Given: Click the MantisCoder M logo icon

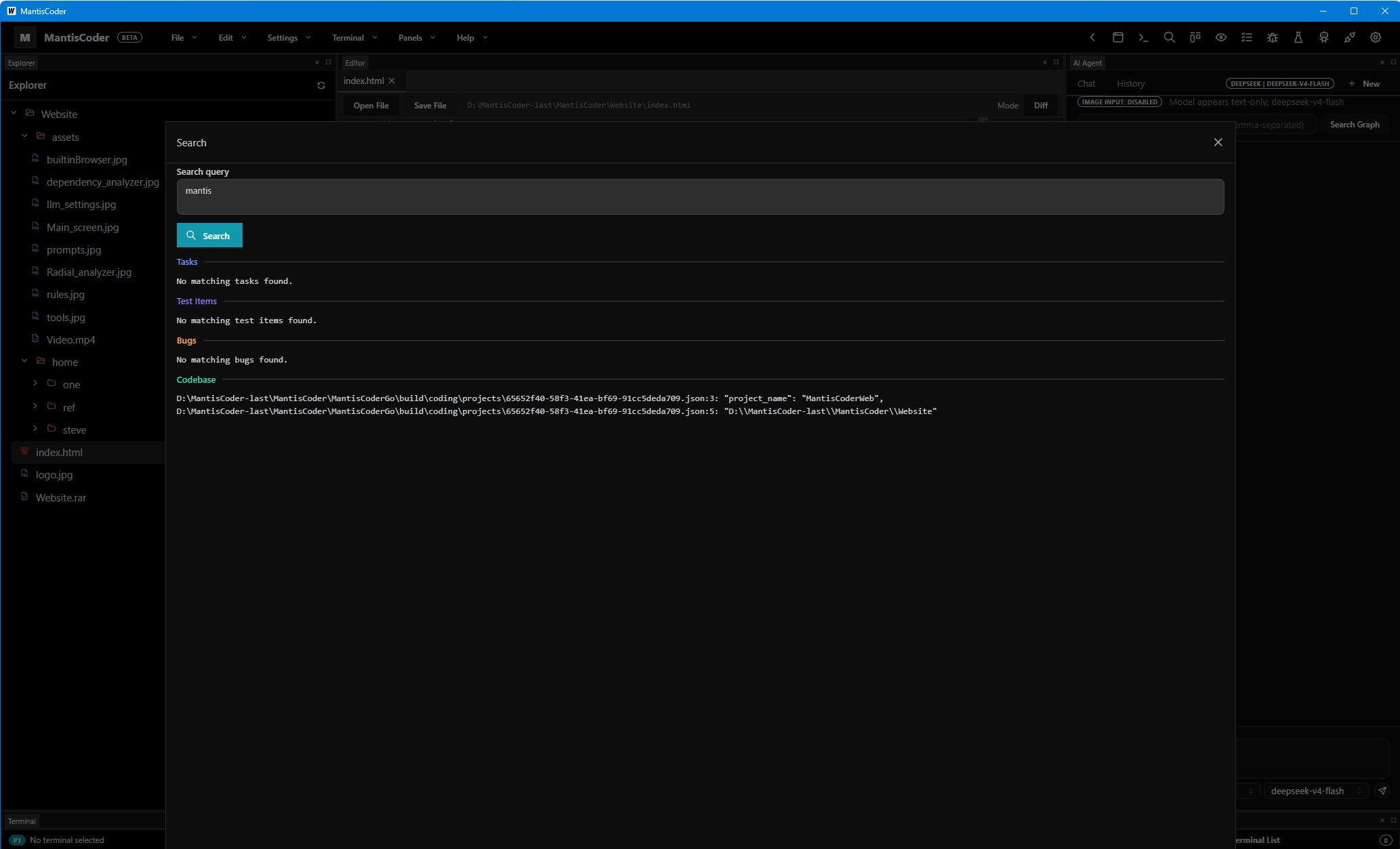Looking at the screenshot, I should point(25,38).
